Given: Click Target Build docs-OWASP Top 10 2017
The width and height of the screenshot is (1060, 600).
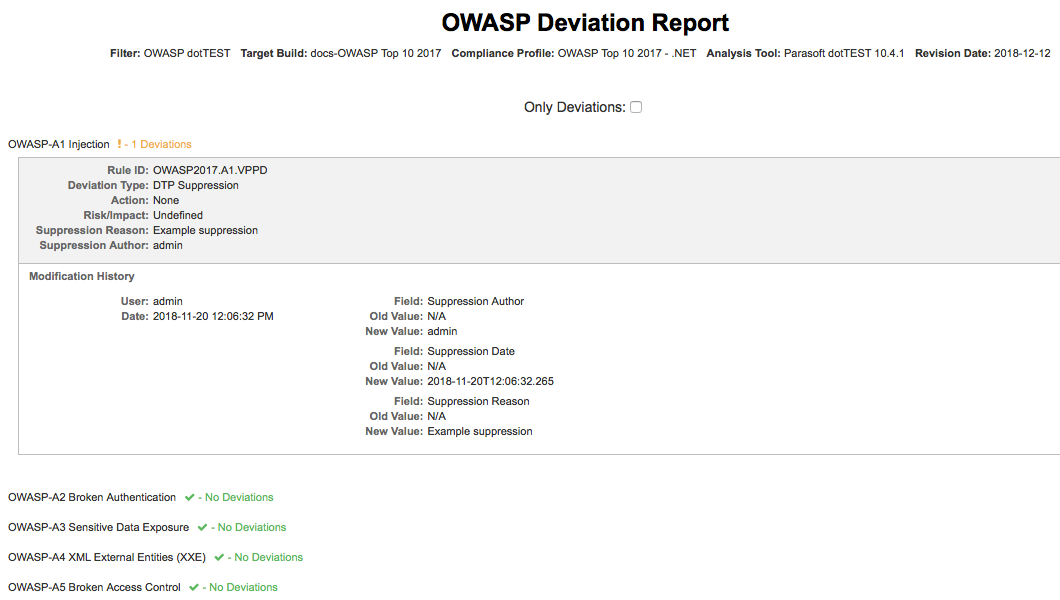Looking at the screenshot, I should tap(375, 53).
